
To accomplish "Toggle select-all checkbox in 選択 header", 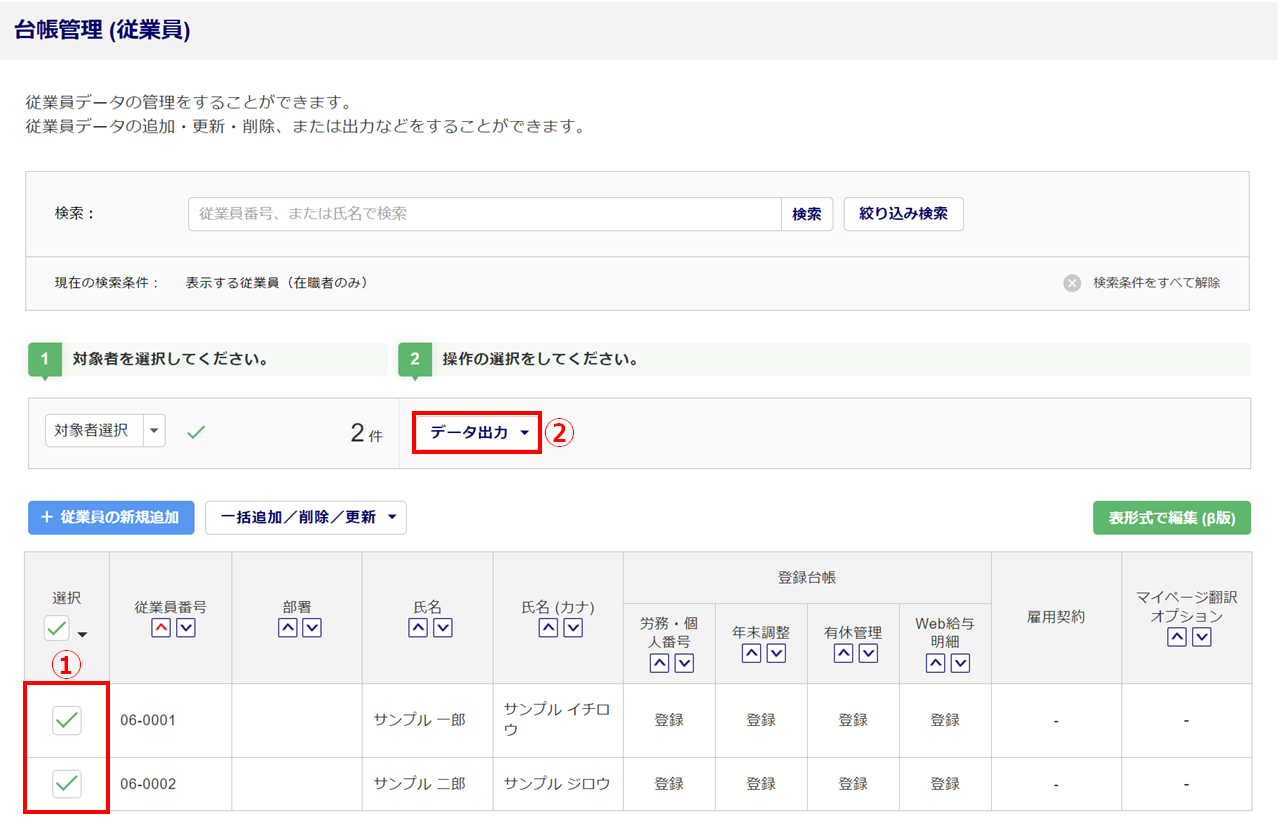I will click(x=57, y=629).
